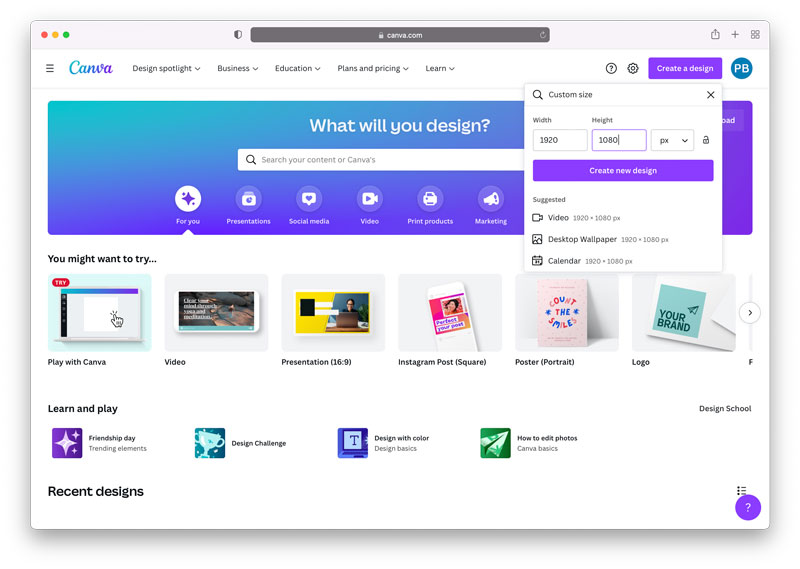The height and width of the screenshot is (569, 800).
Task: Open Play with Canva thumbnail
Action: click(x=99, y=312)
